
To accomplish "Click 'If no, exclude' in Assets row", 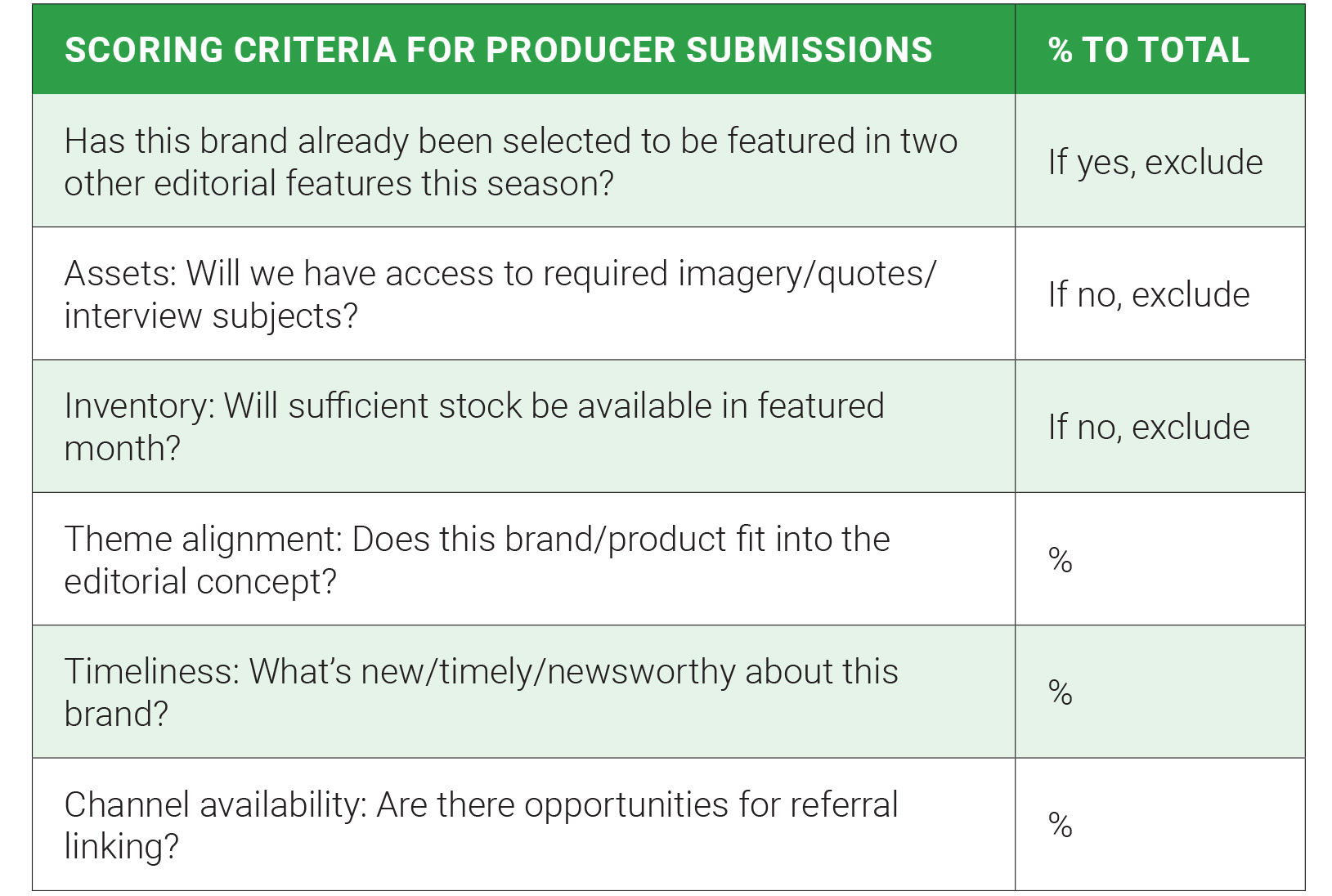I will tap(1159, 293).
